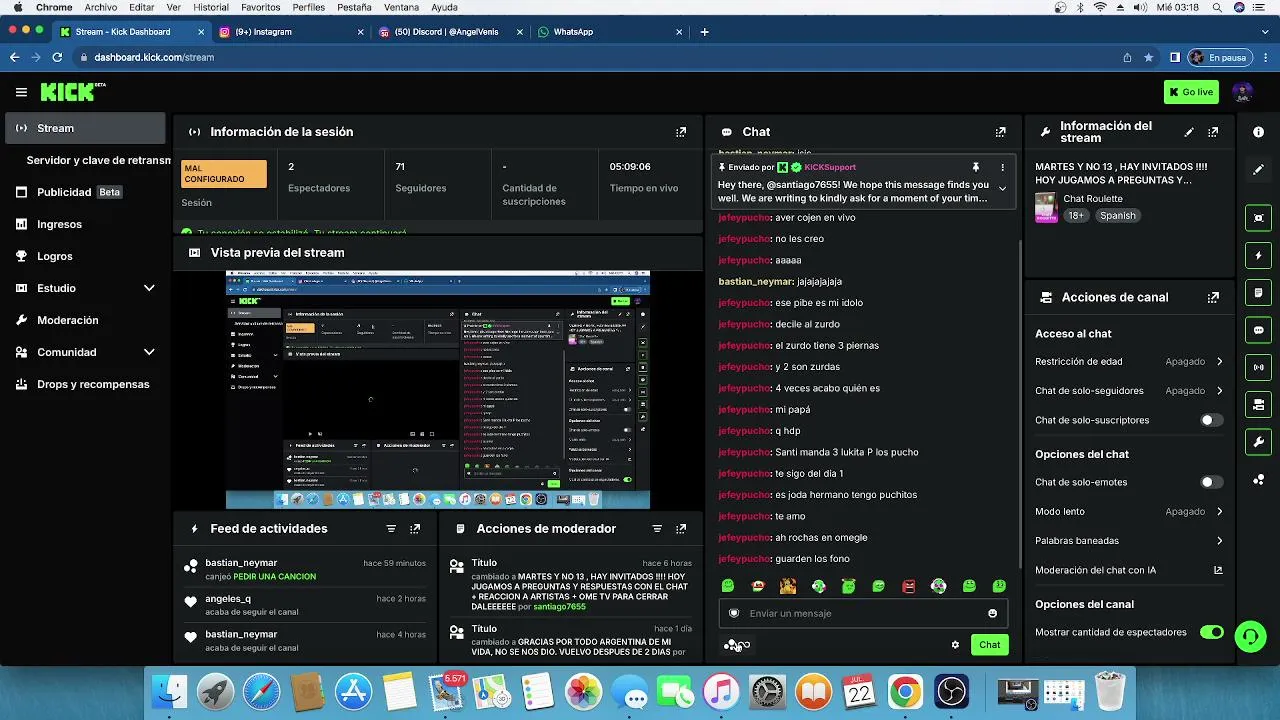Open filter options for Feed de actividades

(391, 529)
